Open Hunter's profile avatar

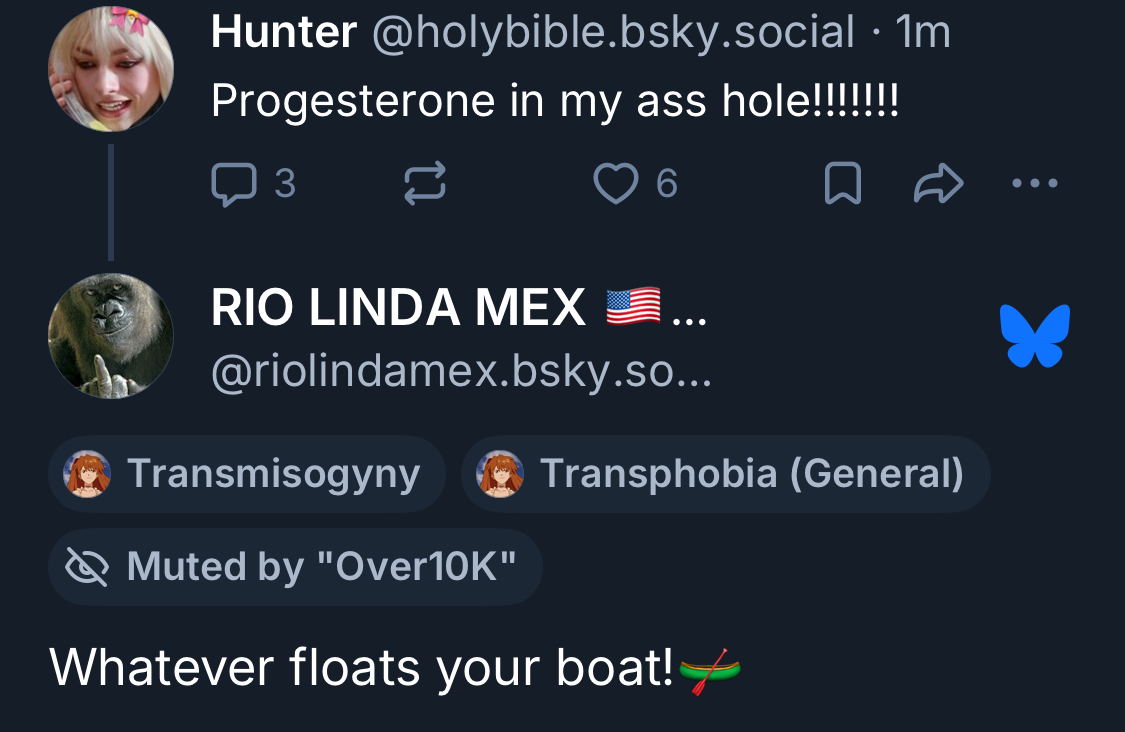[x=111, y=69]
